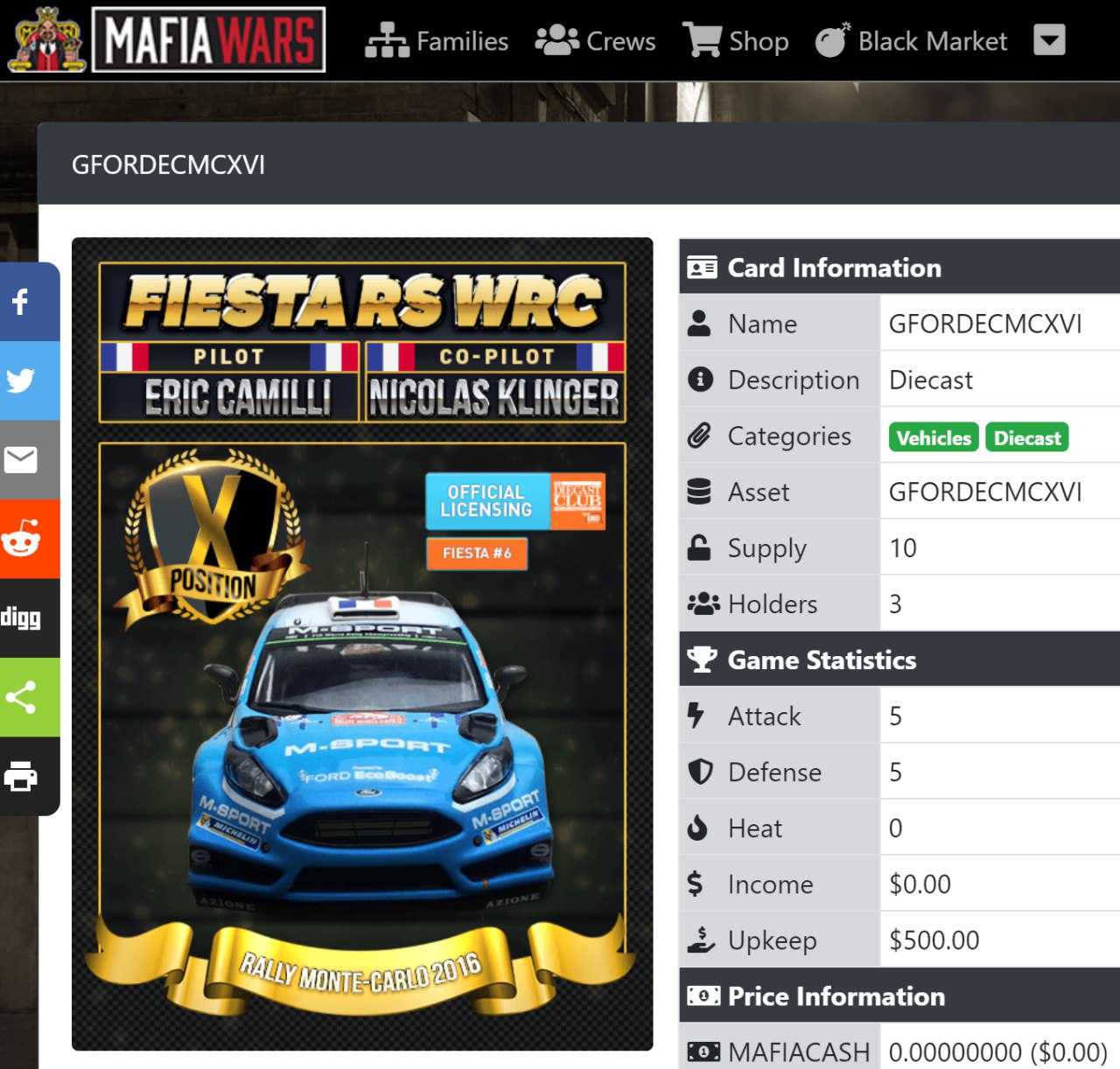This screenshot has width=1120, height=1069.
Task: Select the MAFIACASH price 0.00000000 ($0.00)
Action: tap(998, 1052)
